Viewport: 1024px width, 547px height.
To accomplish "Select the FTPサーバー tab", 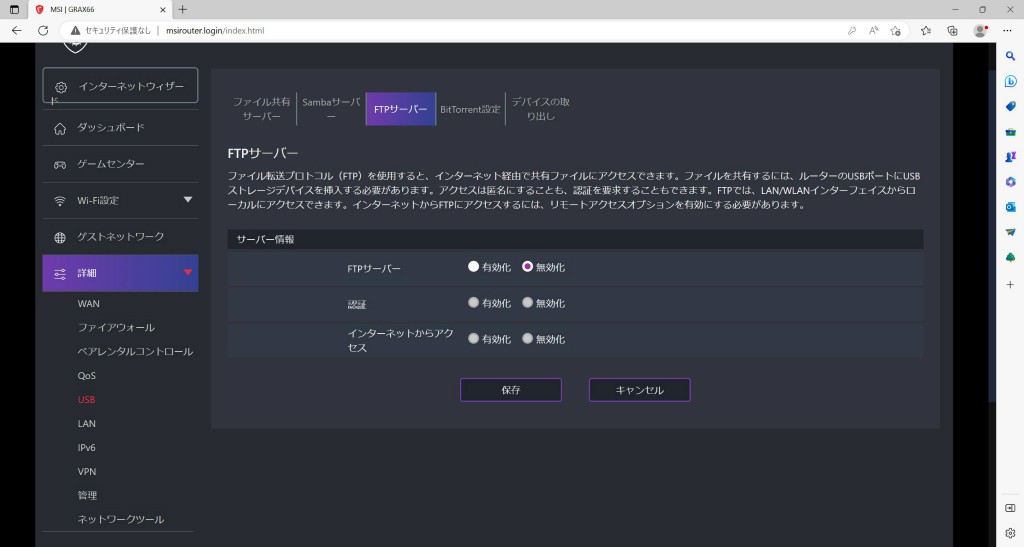I will tap(401, 109).
